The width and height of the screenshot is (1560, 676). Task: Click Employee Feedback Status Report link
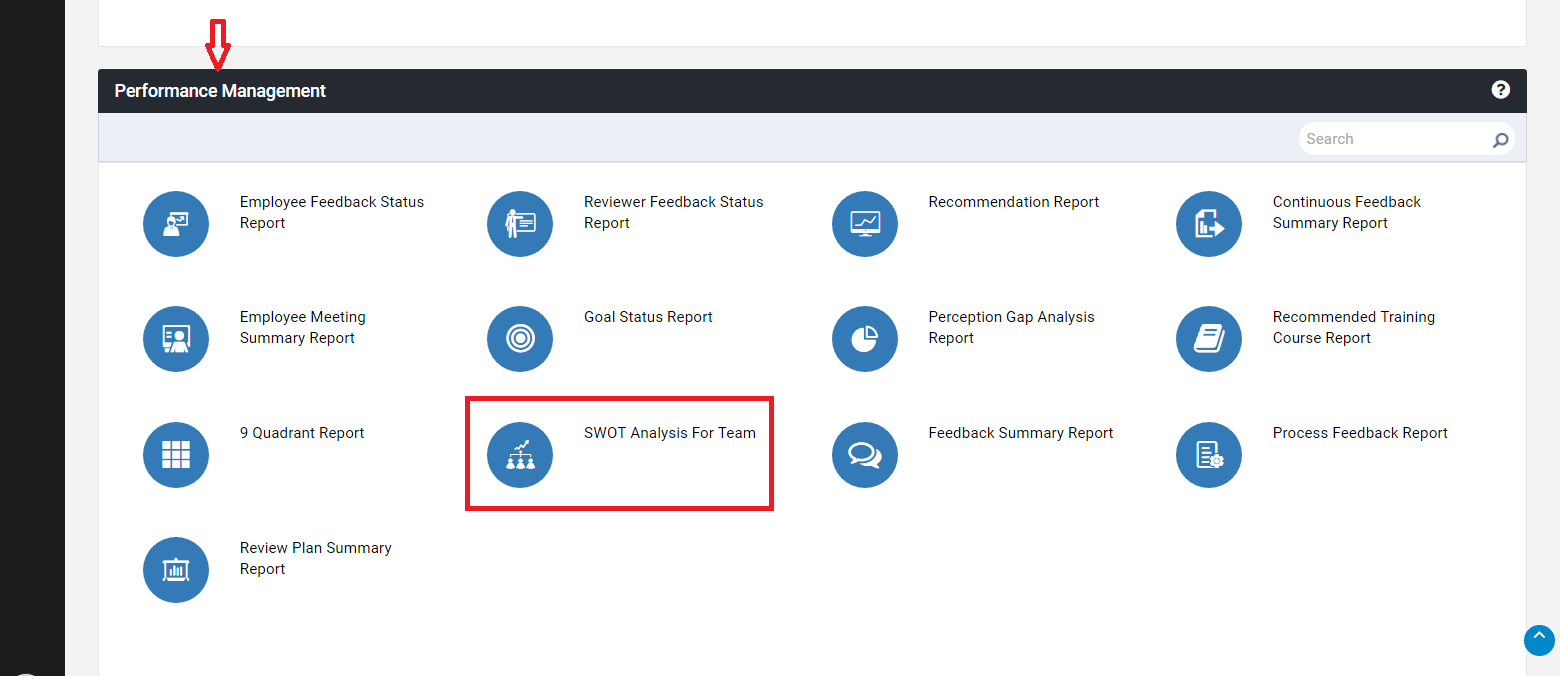click(332, 212)
